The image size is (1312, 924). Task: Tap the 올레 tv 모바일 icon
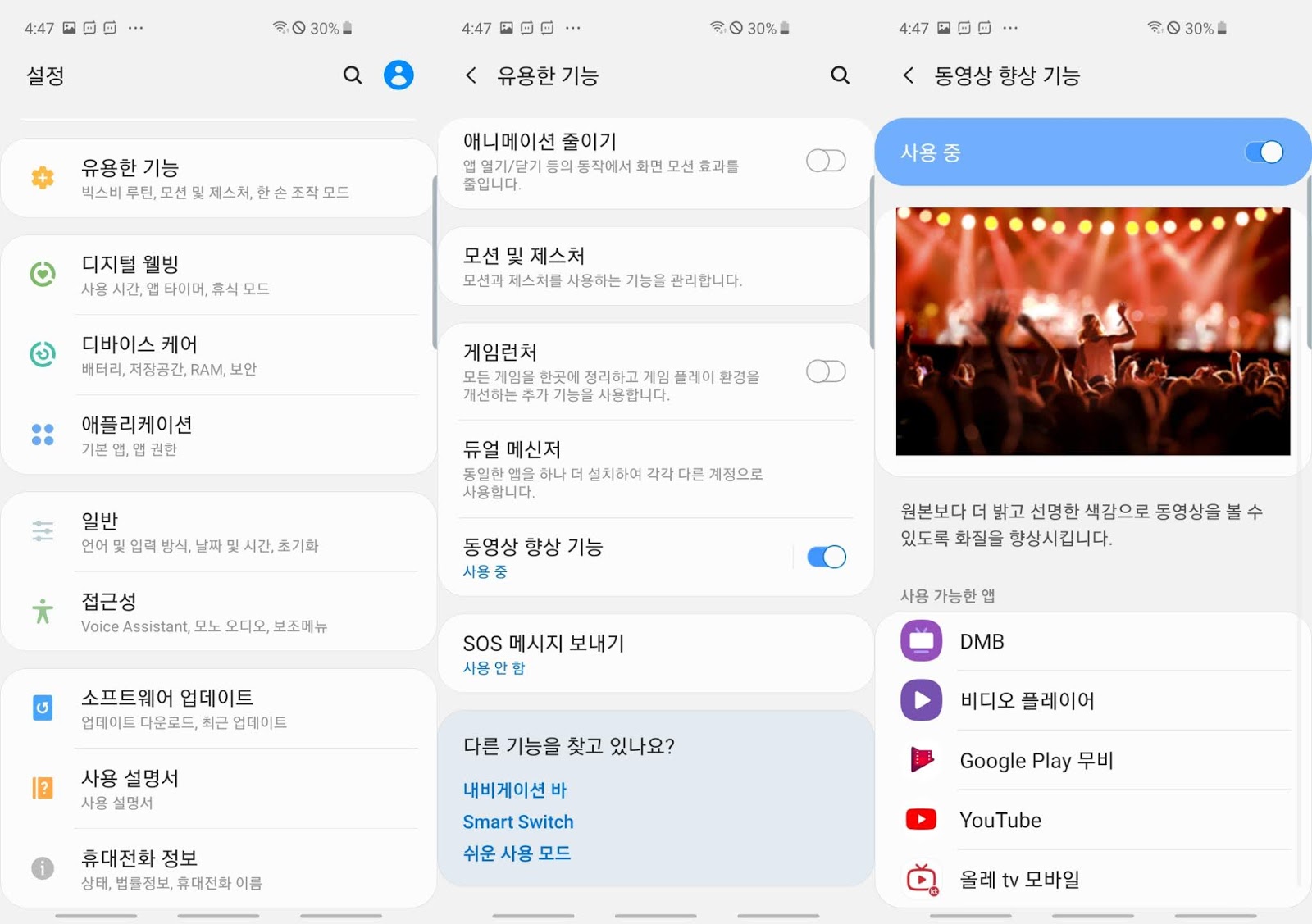pyautogui.click(x=922, y=879)
